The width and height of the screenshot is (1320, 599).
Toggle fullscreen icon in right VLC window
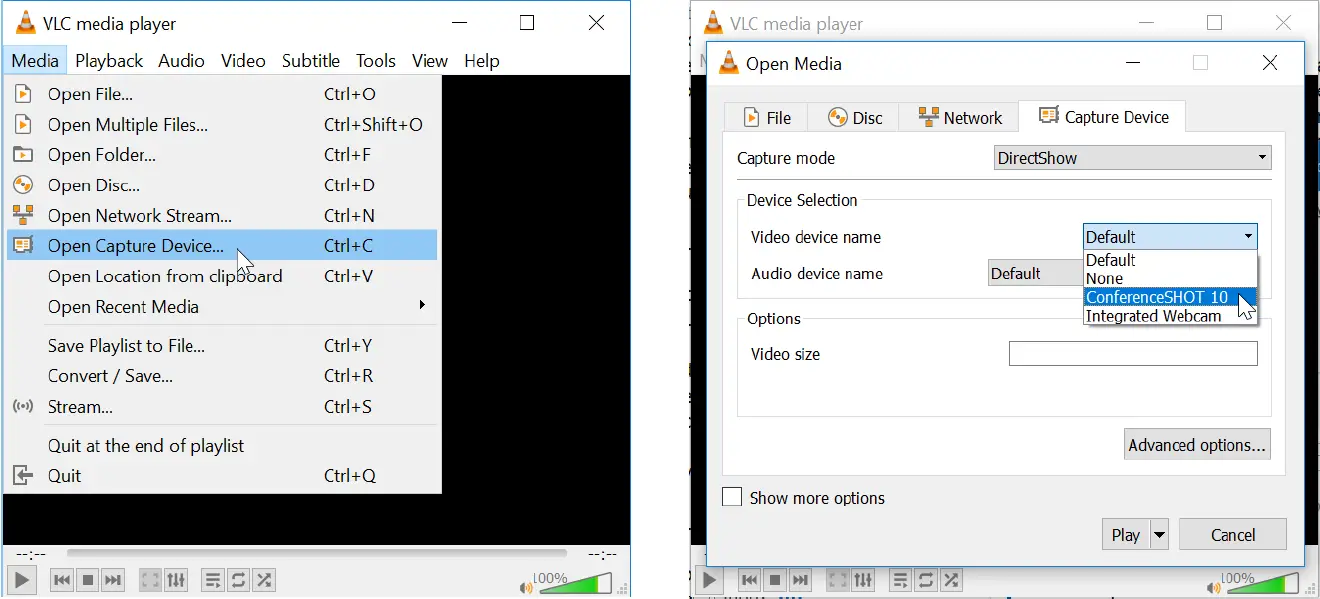pos(838,580)
